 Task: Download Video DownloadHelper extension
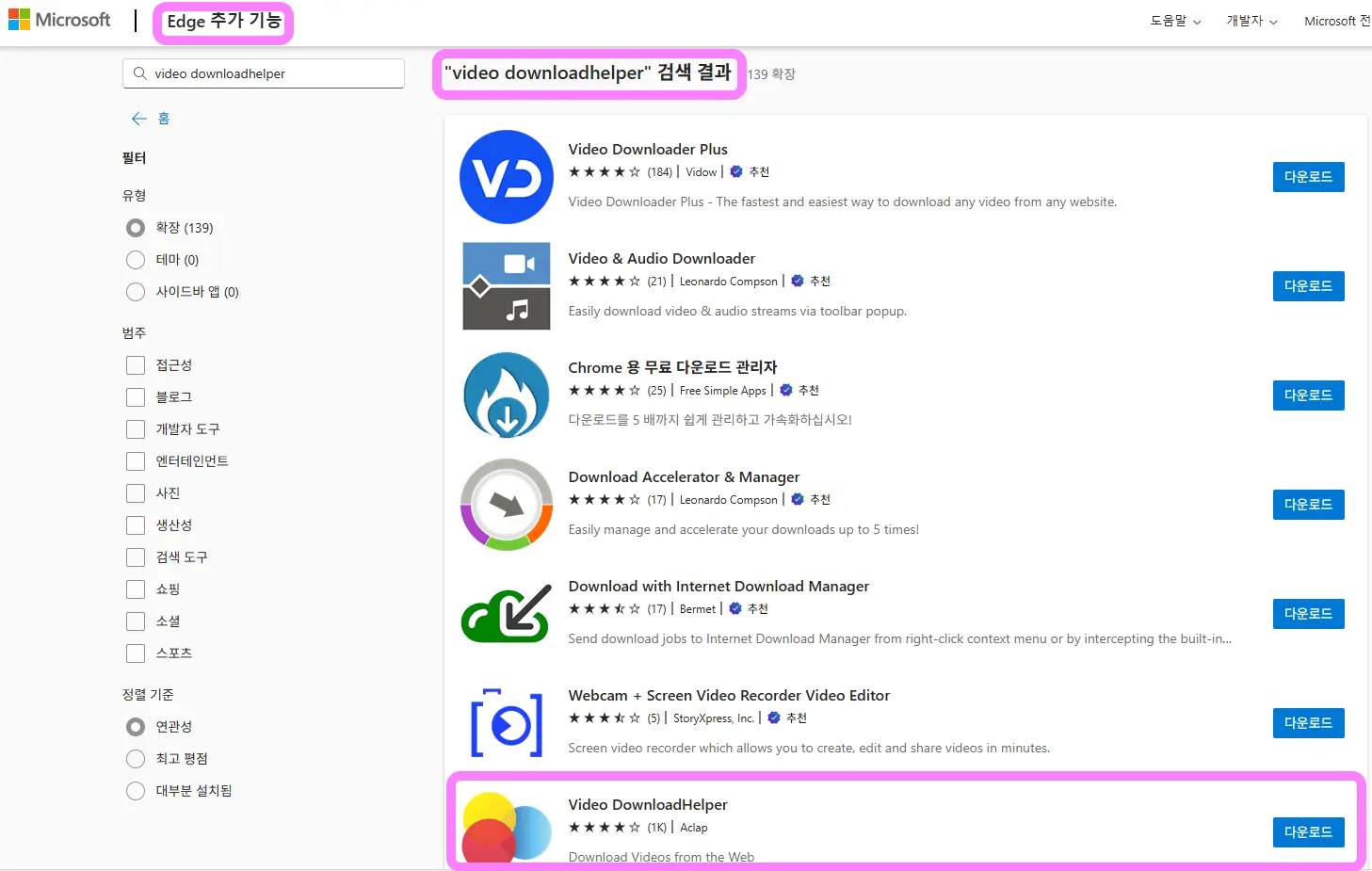1308,832
